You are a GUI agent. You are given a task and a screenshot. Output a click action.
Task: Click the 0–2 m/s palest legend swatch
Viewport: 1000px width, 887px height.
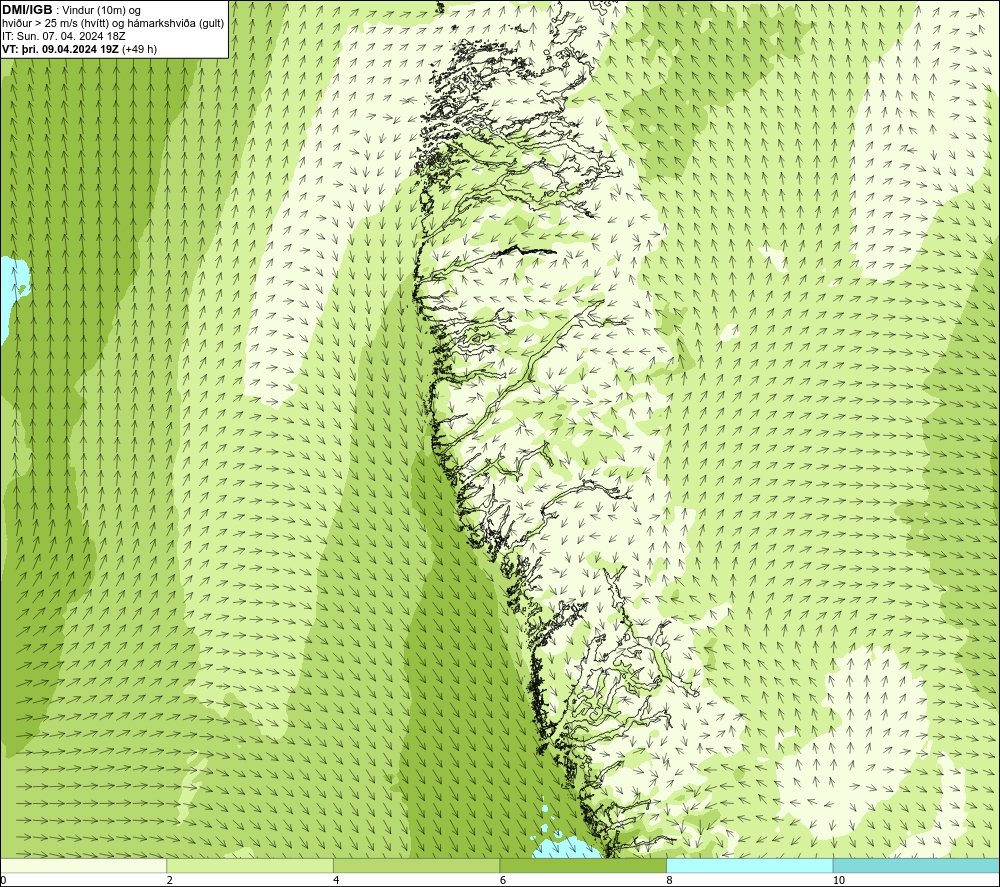point(84,865)
